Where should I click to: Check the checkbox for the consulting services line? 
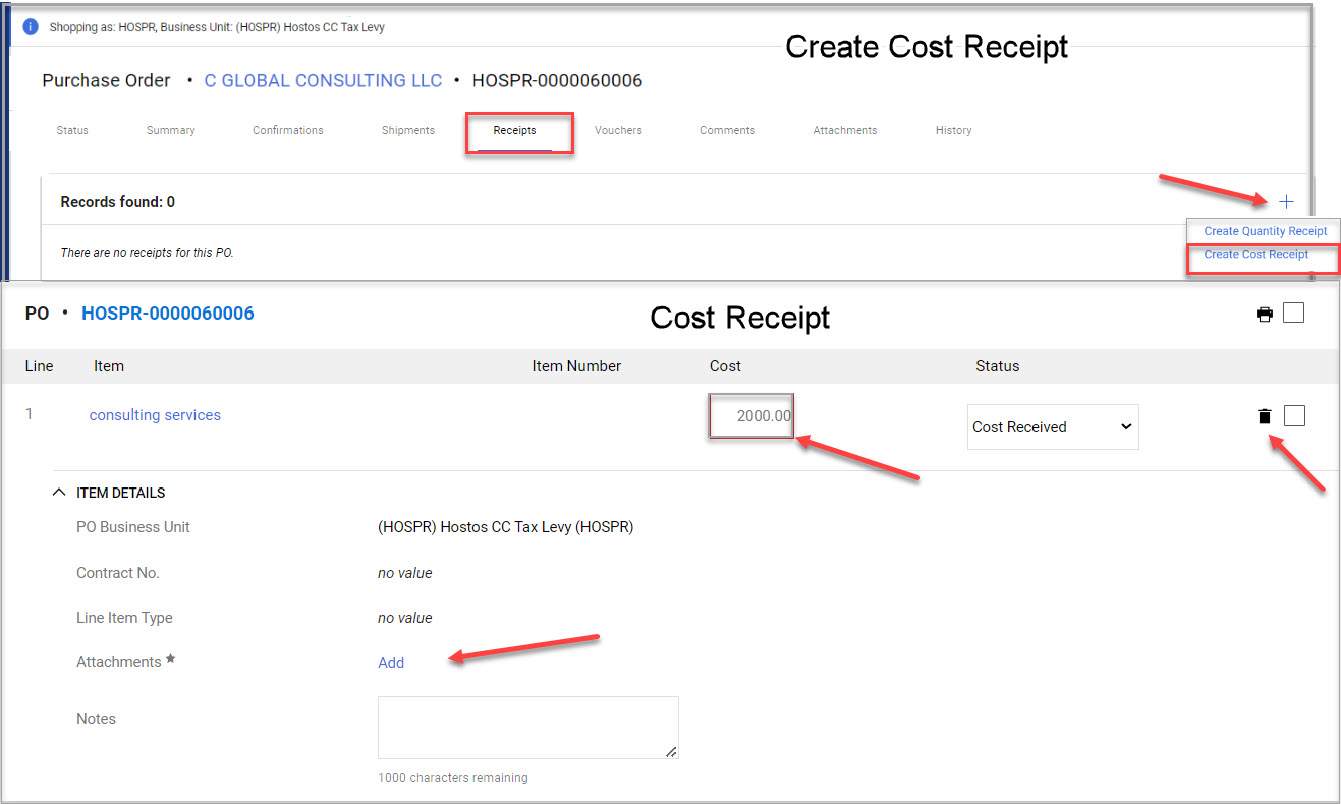[x=1294, y=415]
